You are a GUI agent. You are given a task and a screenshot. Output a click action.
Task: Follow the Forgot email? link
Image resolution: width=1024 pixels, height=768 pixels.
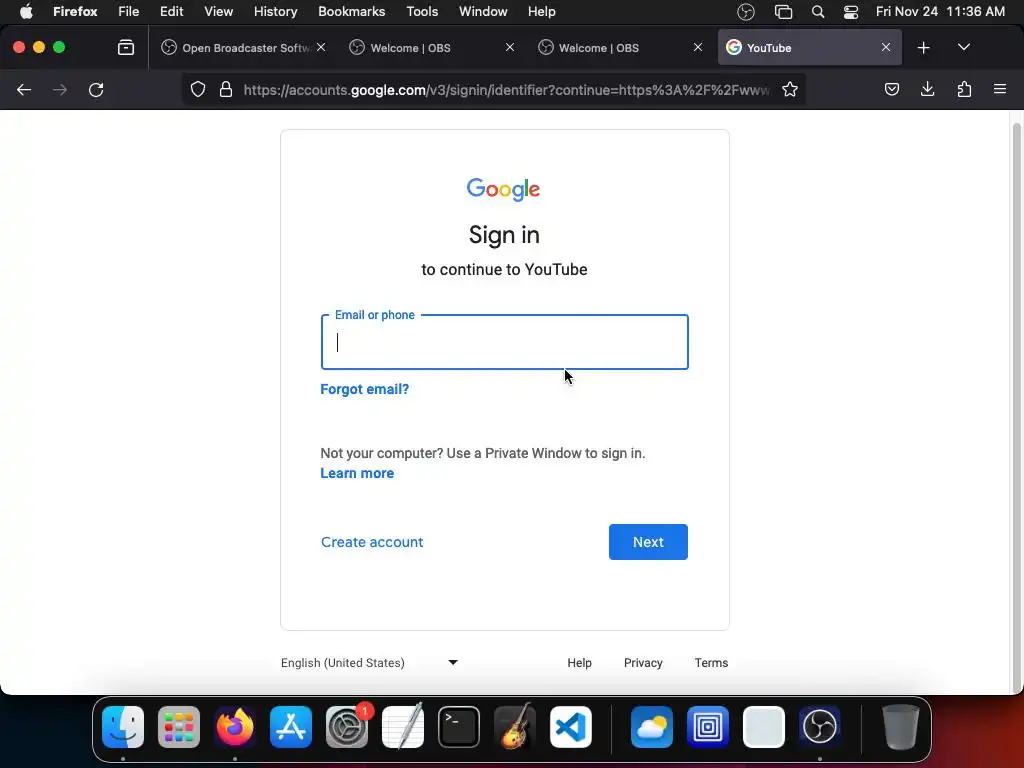click(364, 389)
